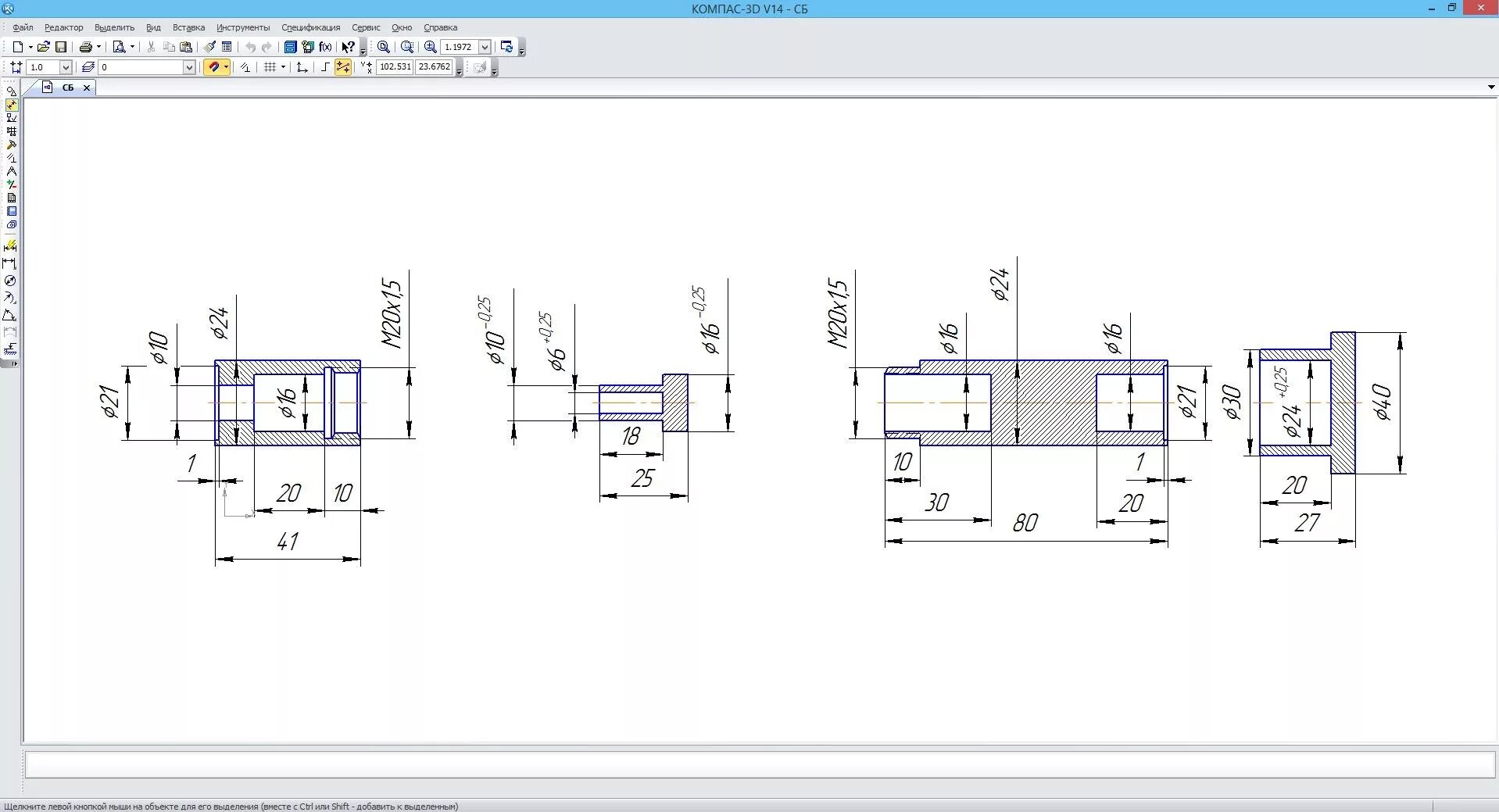
Task: Toggle orthogonal drawing mode button
Action: [x=325, y=67]
